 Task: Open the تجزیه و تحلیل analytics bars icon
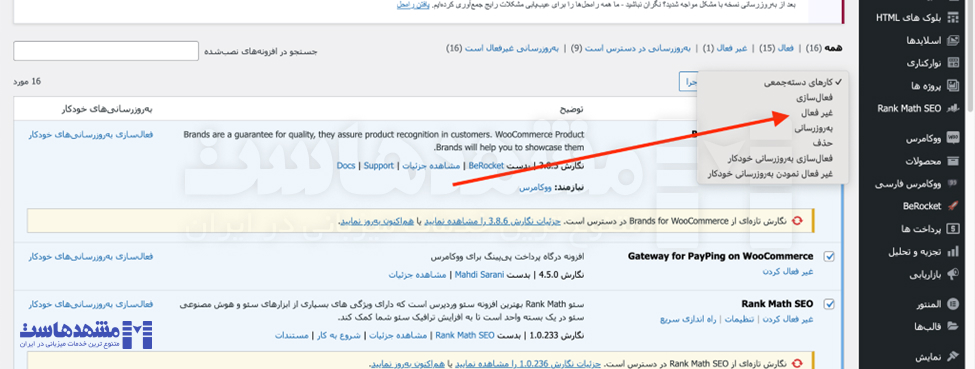click(952, 251)
